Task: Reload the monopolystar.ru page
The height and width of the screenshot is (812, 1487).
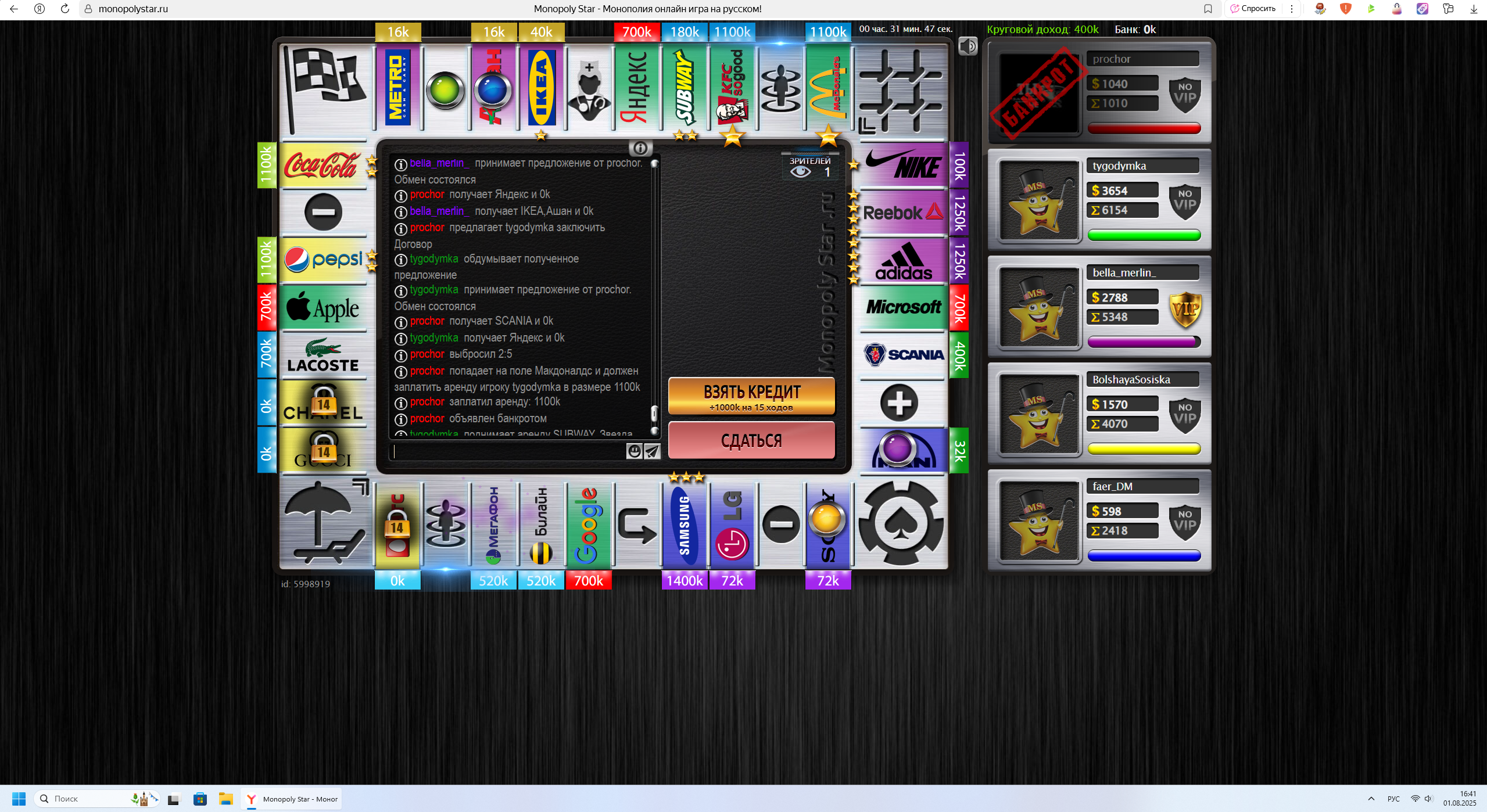Action: pyautogui.click(x=65, y=9)
